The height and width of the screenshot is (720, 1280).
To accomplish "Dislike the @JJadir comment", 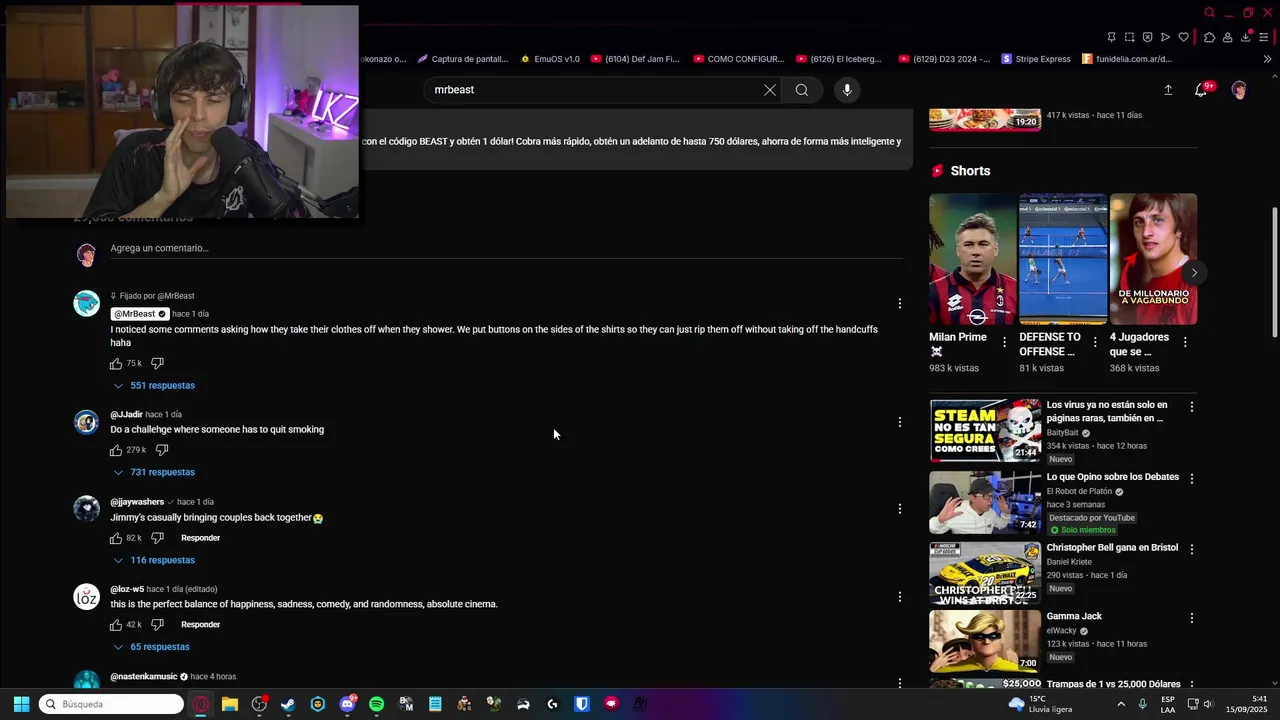I will point(162,450).
